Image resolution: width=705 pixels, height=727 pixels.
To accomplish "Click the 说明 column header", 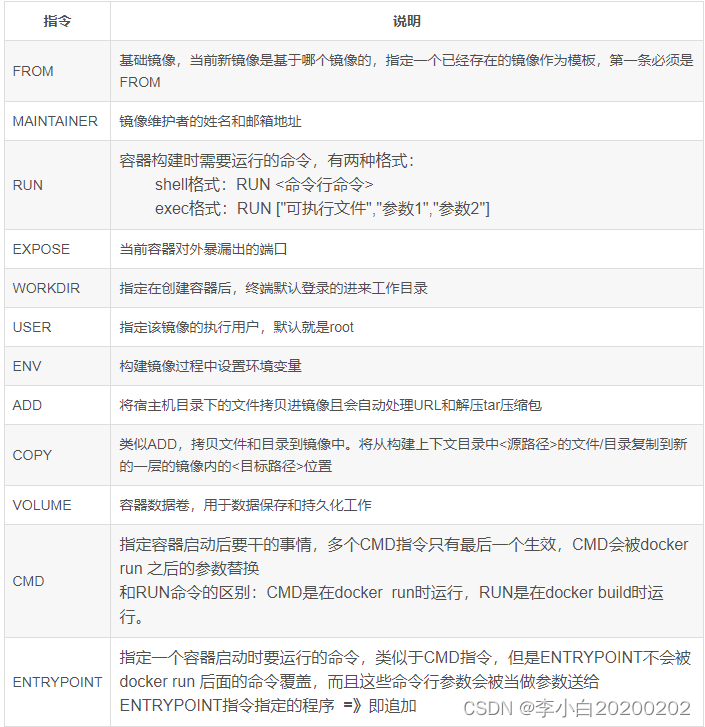I will point(406,21).
